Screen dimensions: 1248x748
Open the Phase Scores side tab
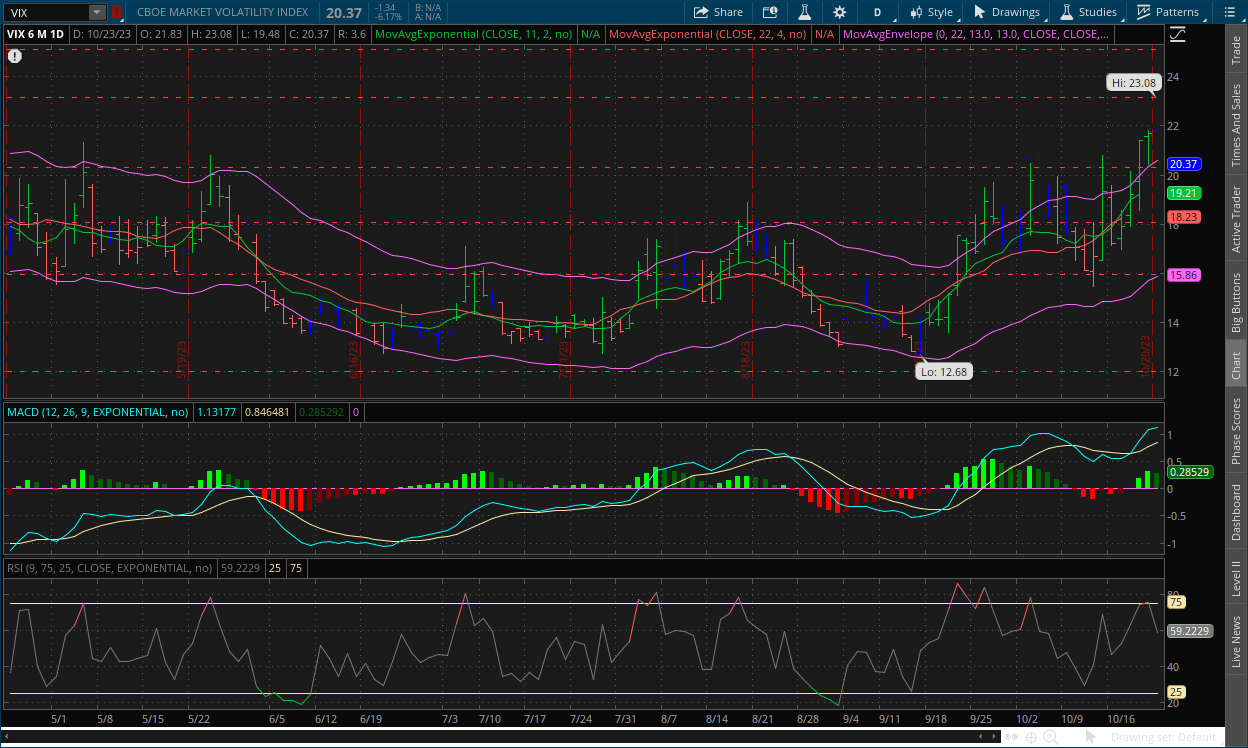[x=1237, y=432]
